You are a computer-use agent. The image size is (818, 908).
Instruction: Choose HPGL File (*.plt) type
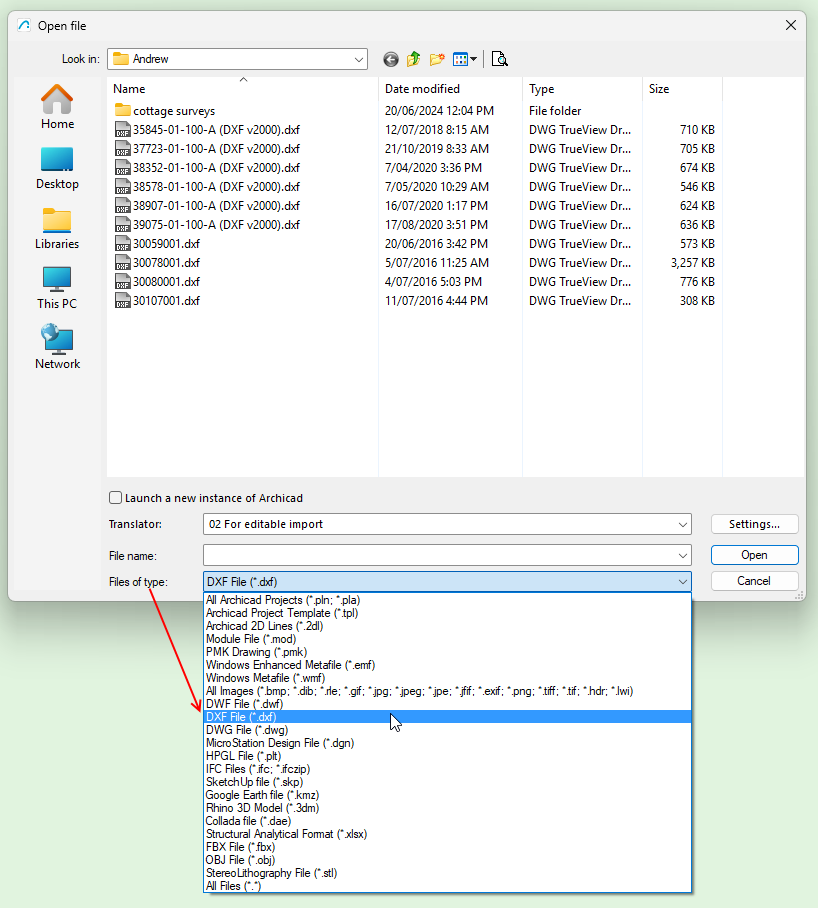coord(447,756)
